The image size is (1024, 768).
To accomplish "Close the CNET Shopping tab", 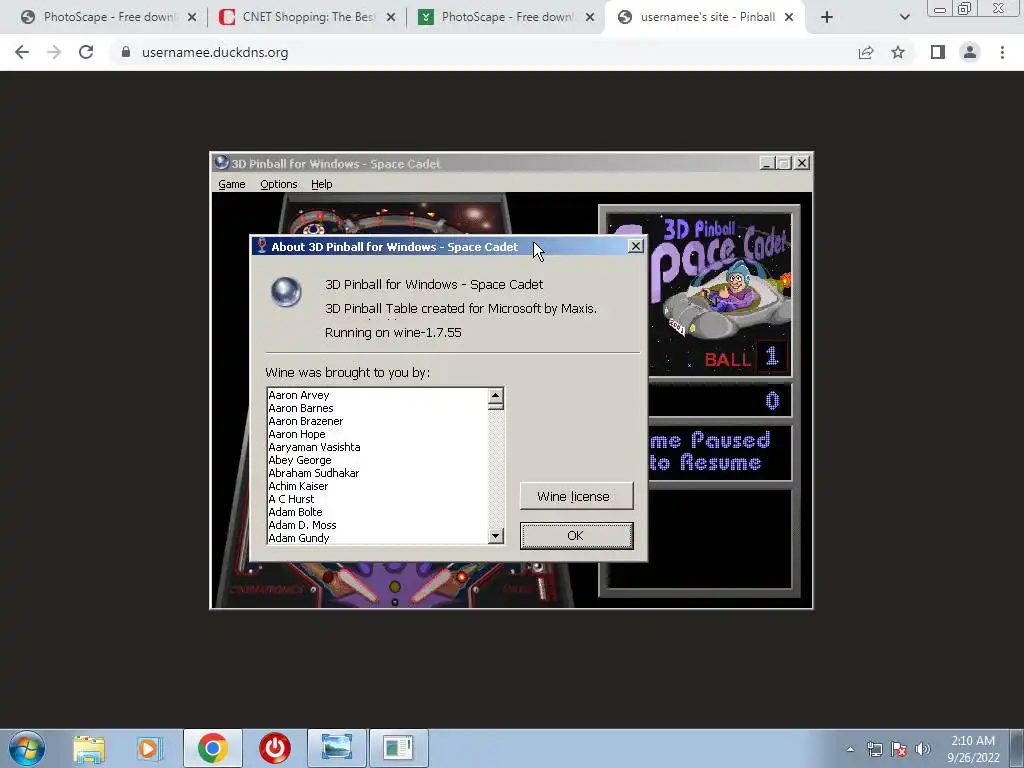I will point(391,18).
